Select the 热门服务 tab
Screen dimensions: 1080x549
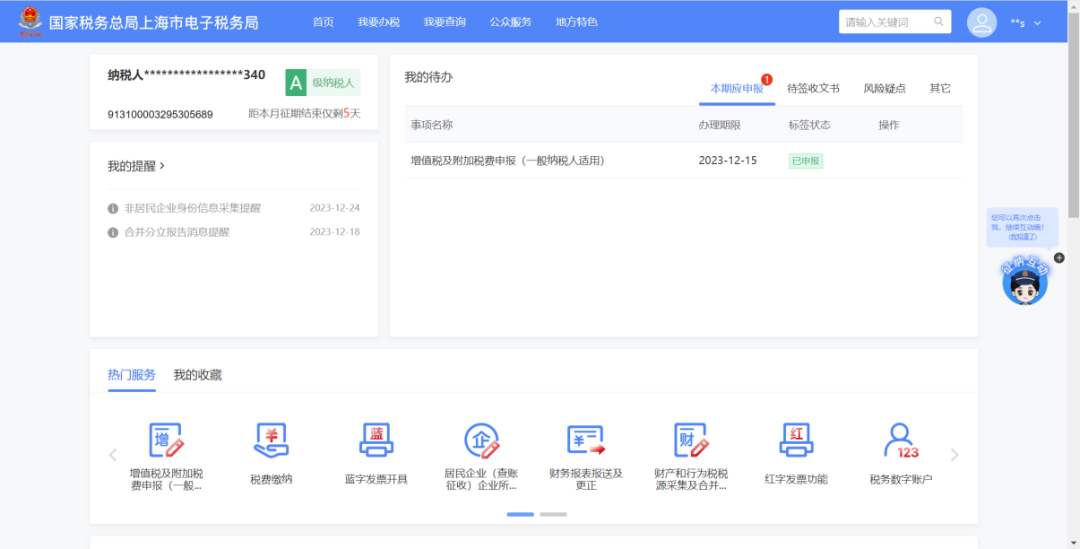tap(132, 375)
